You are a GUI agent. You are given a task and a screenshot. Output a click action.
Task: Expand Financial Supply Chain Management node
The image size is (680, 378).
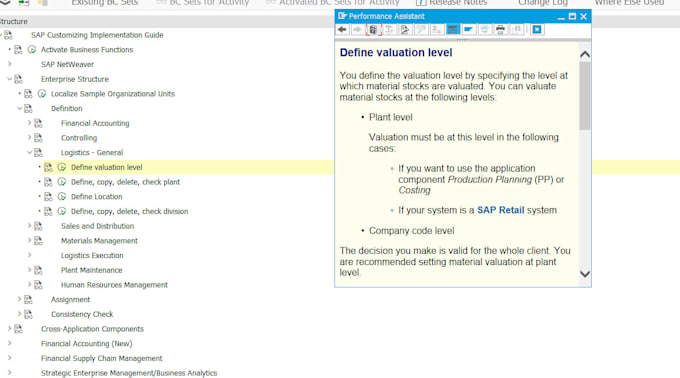click(x=10, y=358)
